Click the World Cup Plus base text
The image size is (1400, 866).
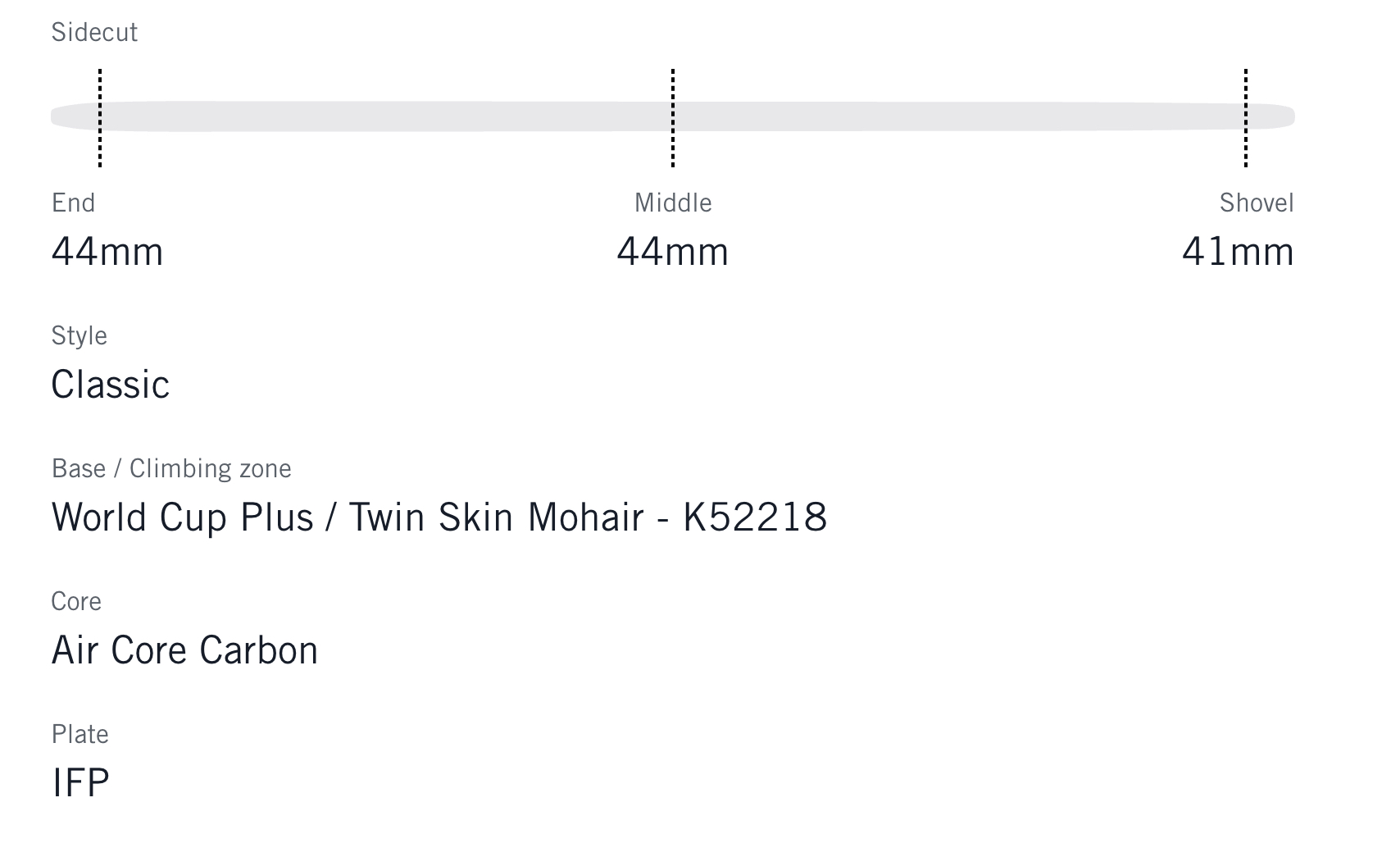[182, 517]
